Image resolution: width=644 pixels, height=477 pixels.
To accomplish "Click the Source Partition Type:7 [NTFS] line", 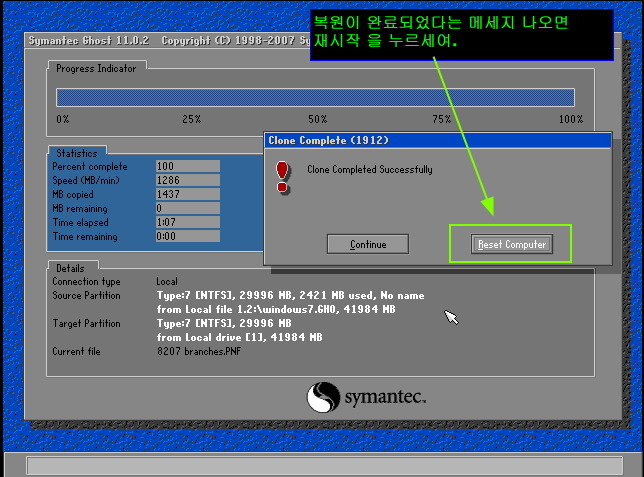I will tap(290, 295).
